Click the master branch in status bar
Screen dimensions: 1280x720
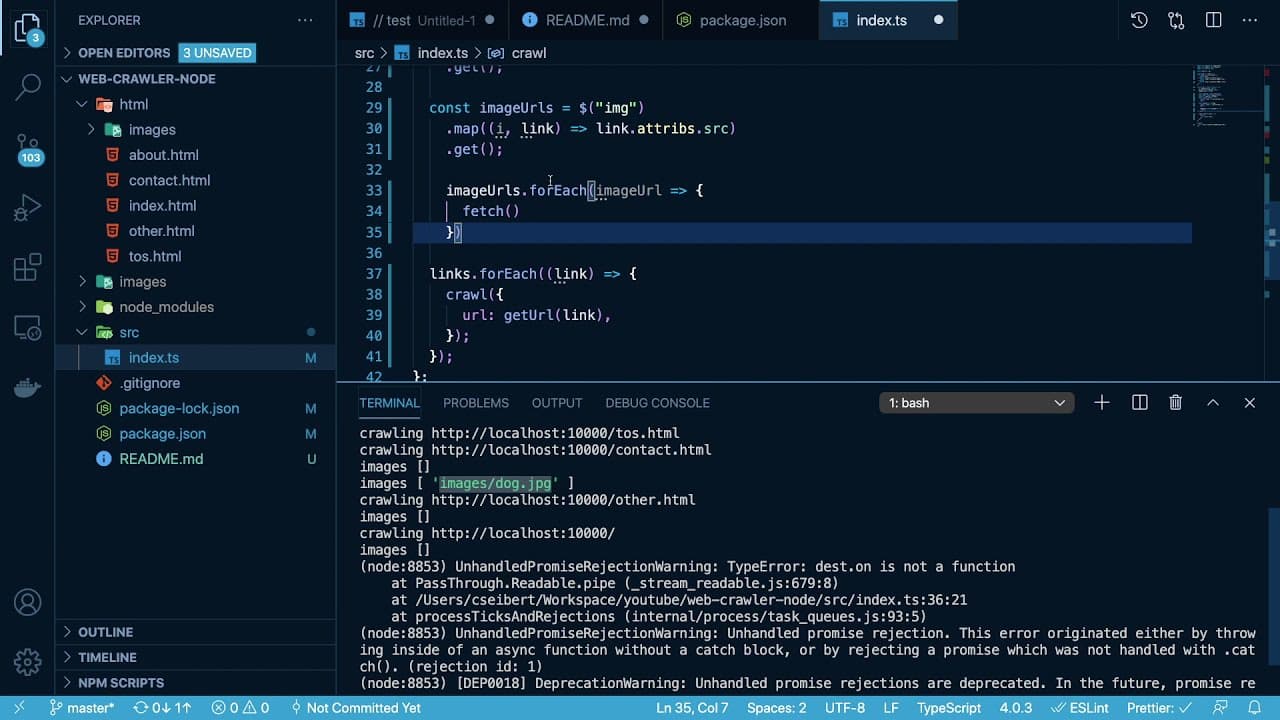point(82,708)
